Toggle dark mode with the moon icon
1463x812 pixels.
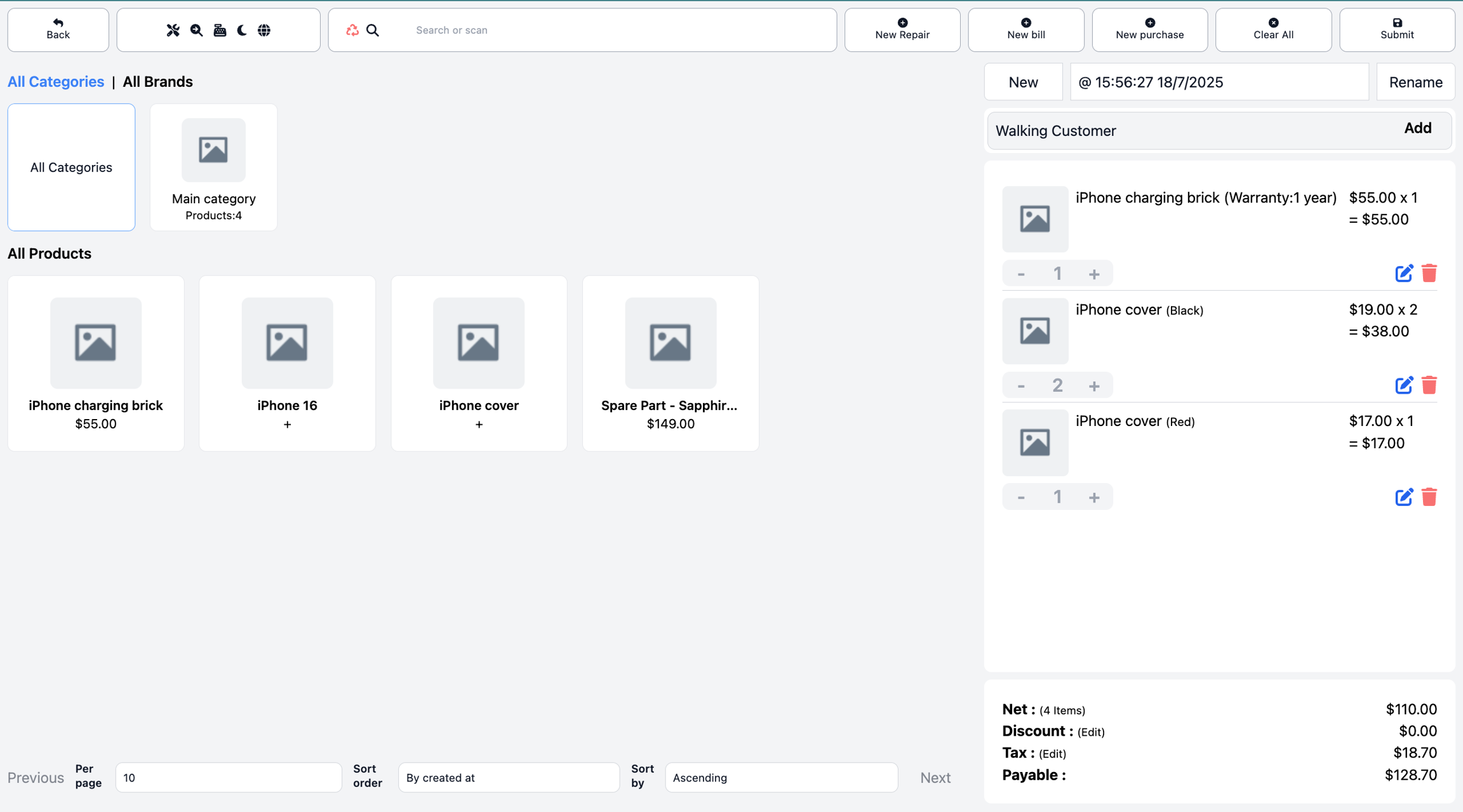click(x=242, y=30)
